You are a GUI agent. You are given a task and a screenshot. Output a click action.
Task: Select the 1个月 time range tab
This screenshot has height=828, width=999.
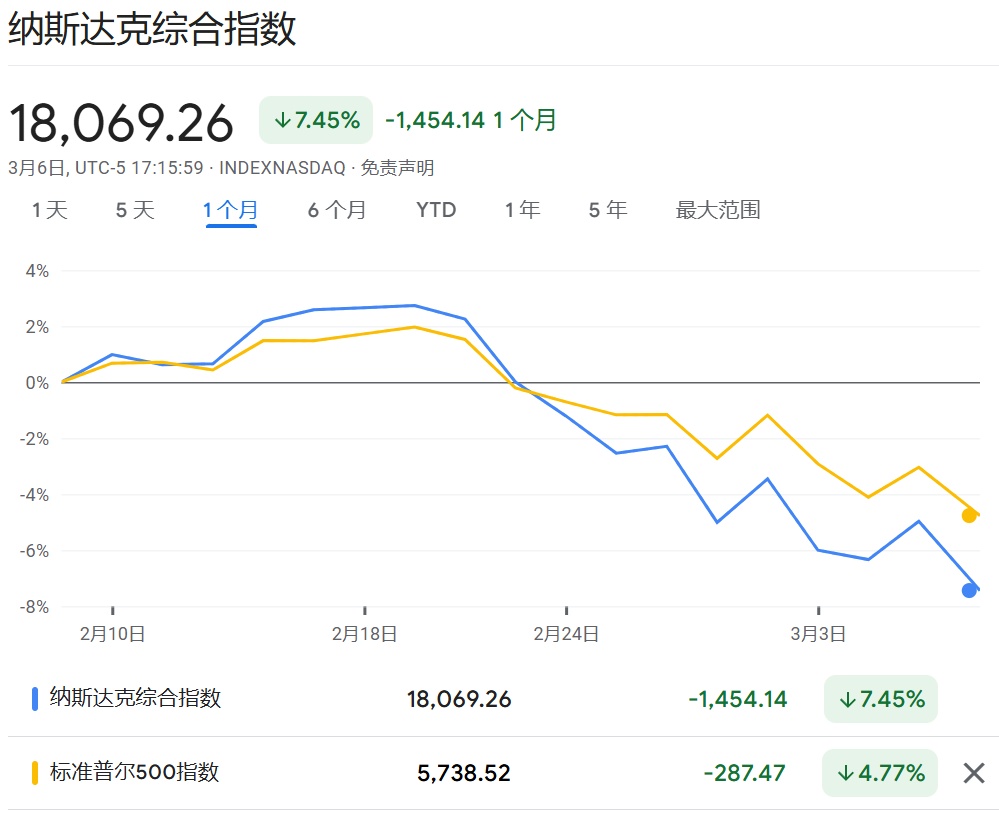pyautogui.click(x=231, y=210)
